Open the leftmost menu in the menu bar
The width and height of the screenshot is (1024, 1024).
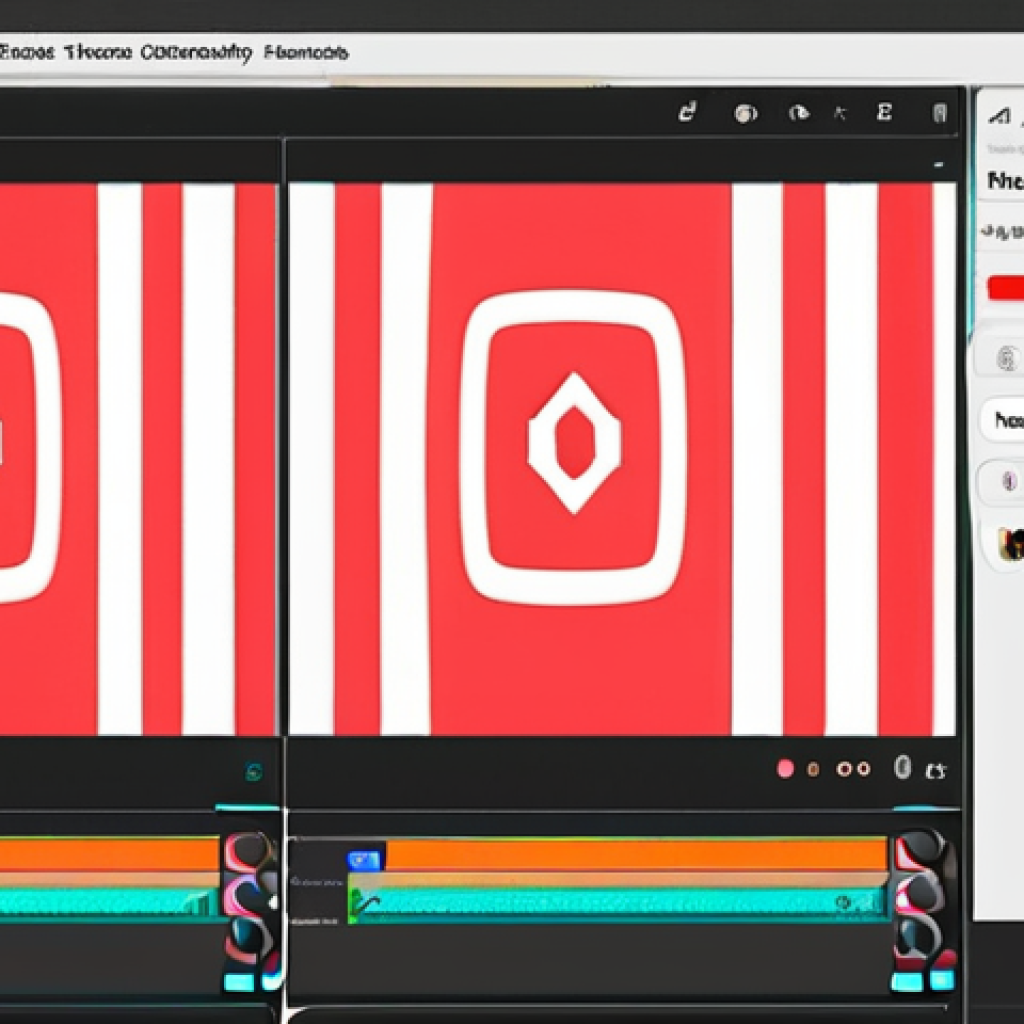point(26,52)
